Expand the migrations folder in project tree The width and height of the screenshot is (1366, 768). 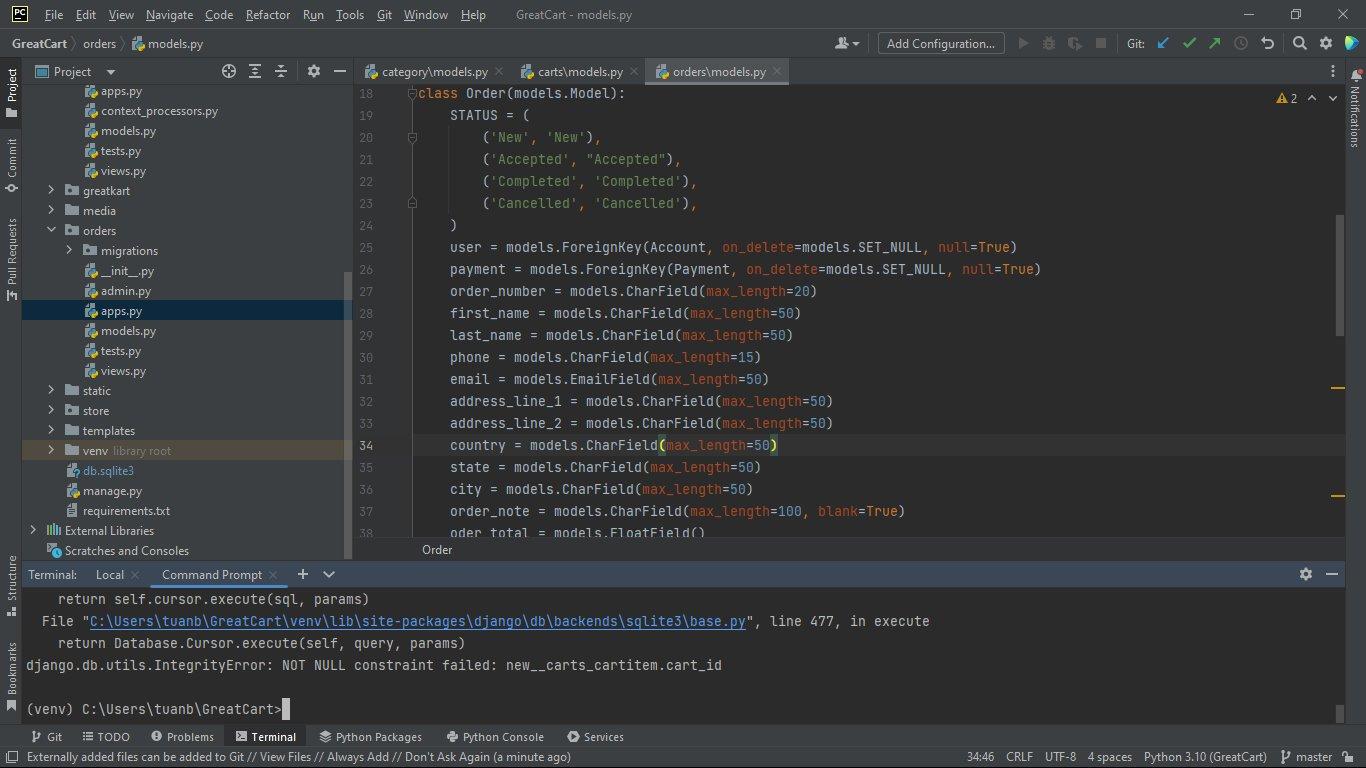pos(69,251)
